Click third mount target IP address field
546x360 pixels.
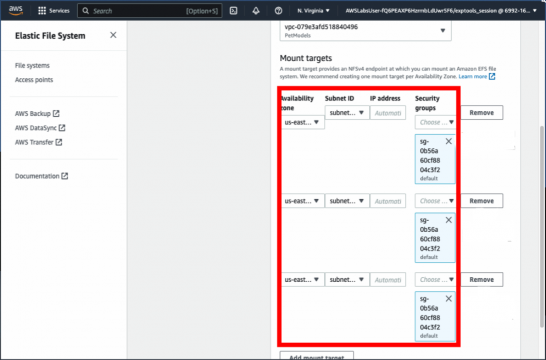[x=388, y=280]
